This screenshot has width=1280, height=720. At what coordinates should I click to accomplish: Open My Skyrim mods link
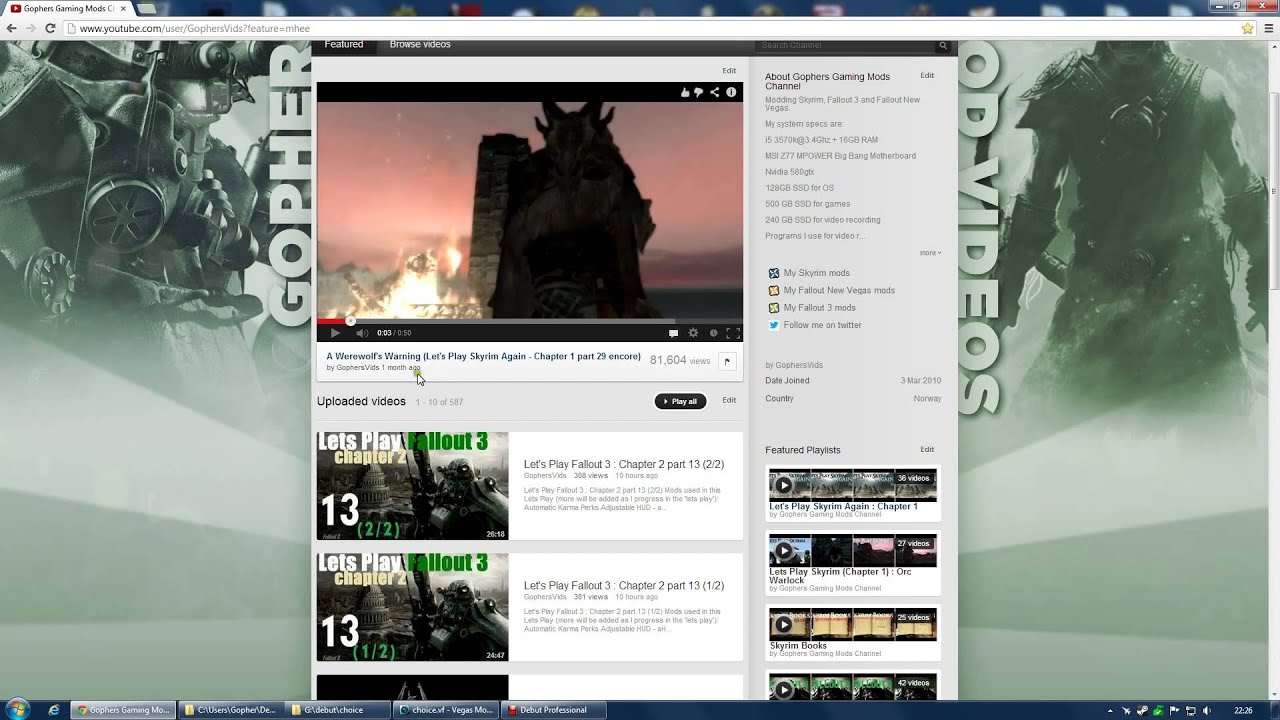pyautogui.click(x=816, y=273)
